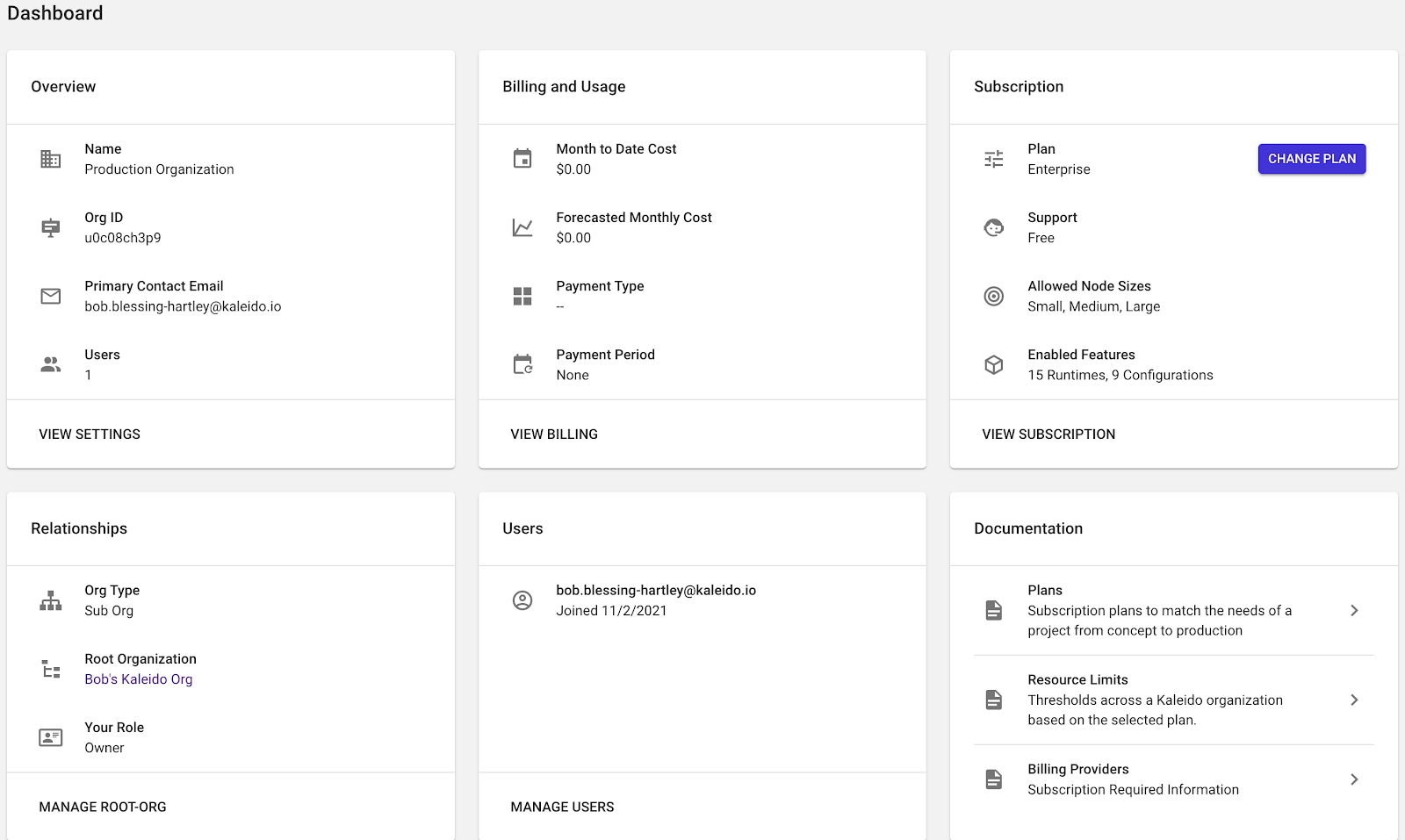Click the envelope icon beside Primary Contact Email

(51, 296)
